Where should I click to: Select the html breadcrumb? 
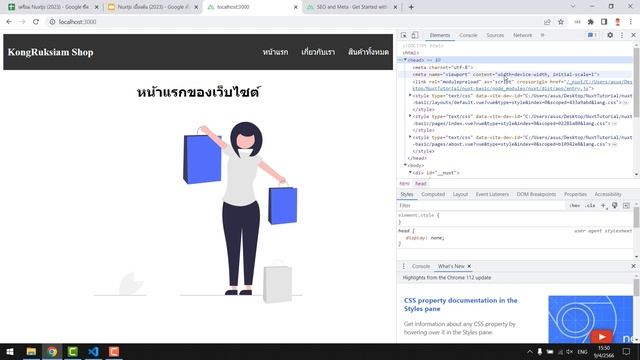click(404, 184)
